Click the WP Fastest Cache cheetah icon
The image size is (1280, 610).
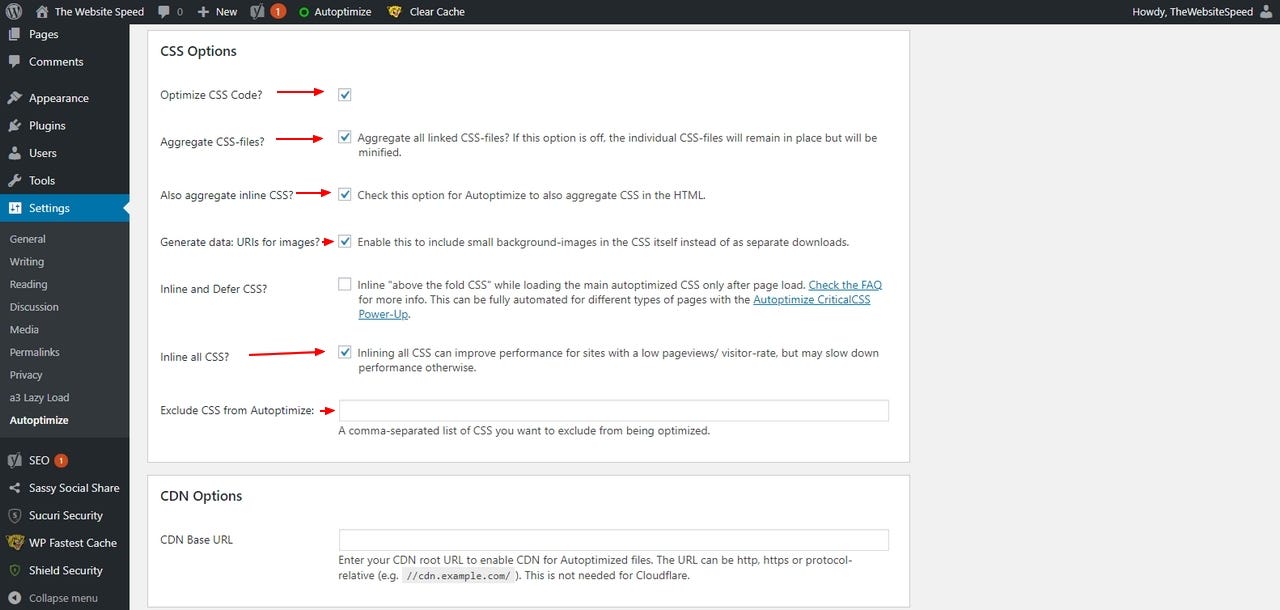(x=15, y=543)
